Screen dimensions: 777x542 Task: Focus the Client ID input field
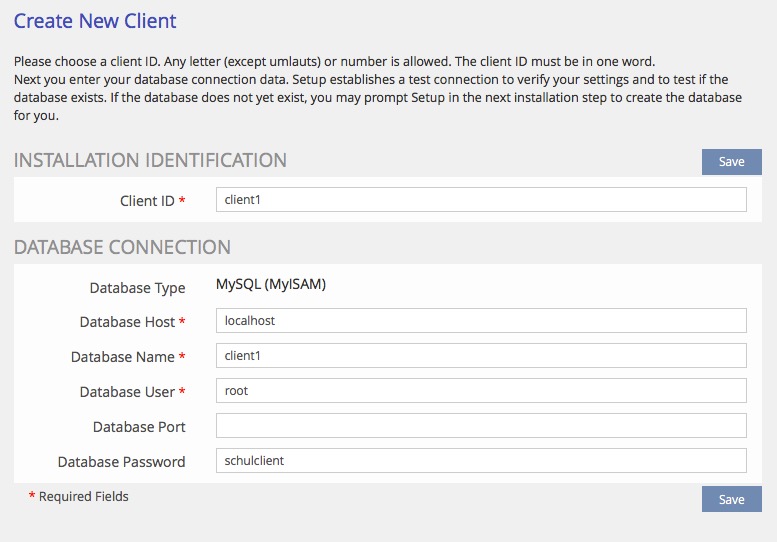[480, 200]
